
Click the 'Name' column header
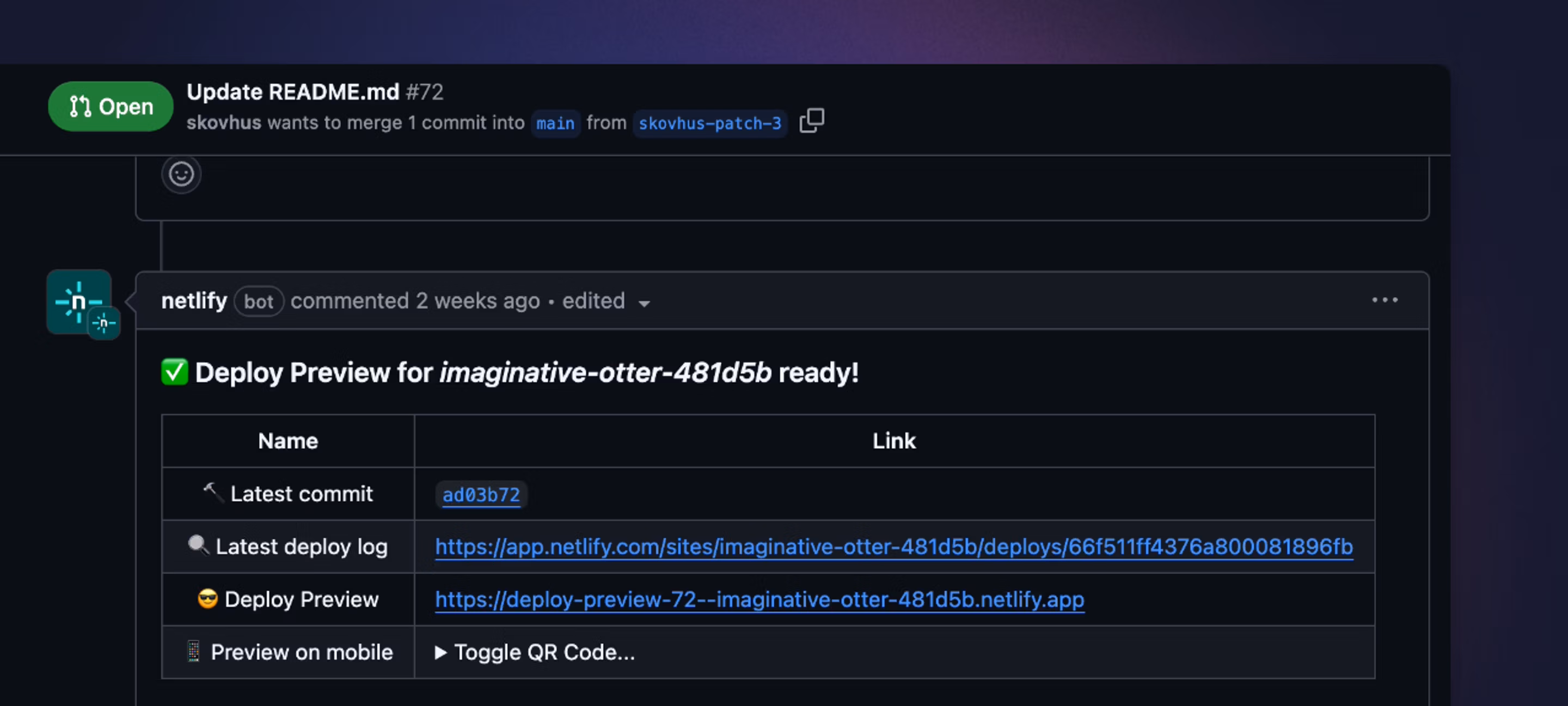coord(288,441)
